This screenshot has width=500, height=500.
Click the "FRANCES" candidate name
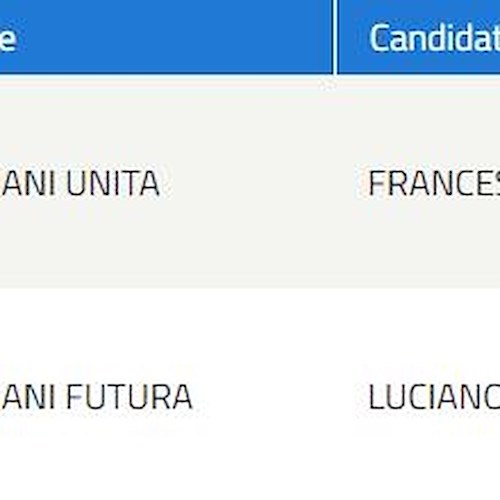click(434, 183)
